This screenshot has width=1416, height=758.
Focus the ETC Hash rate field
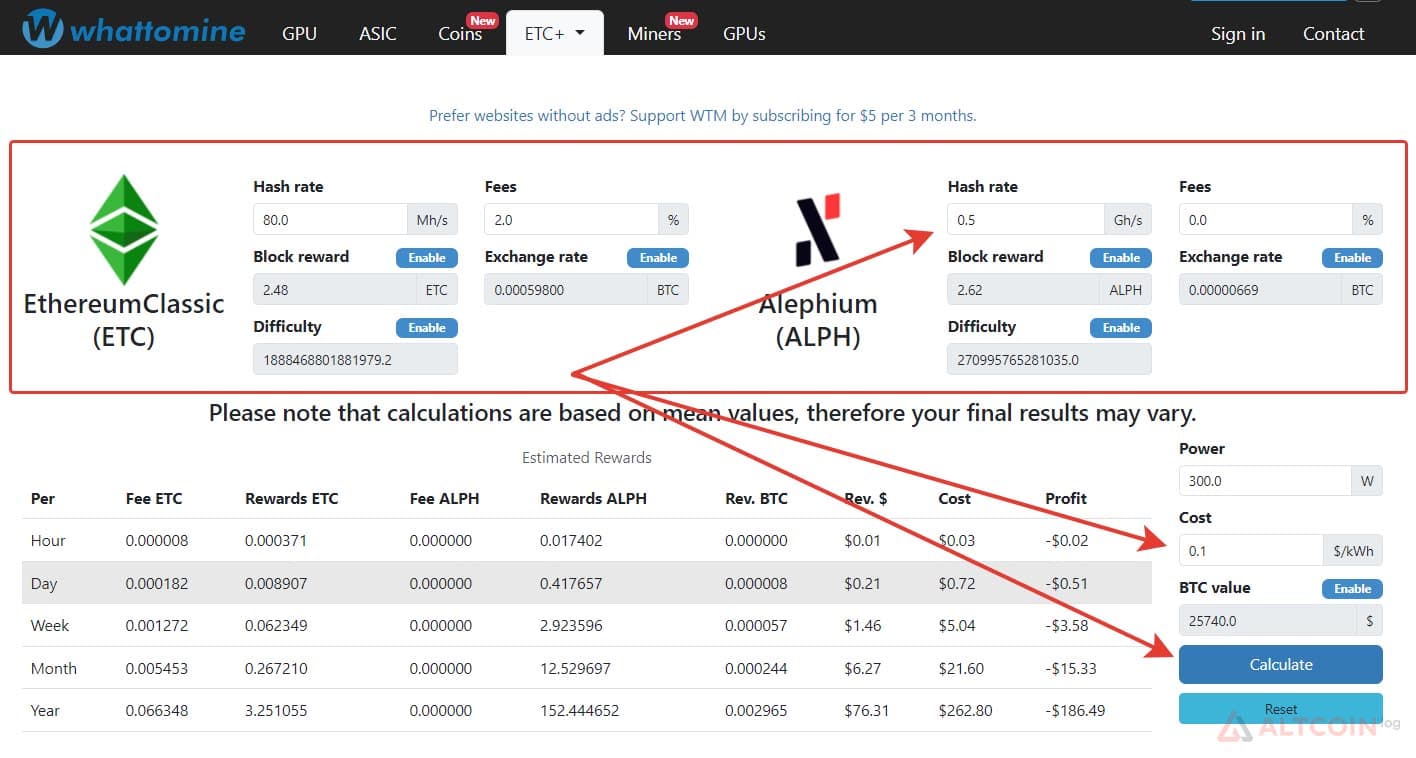point(330,220)
